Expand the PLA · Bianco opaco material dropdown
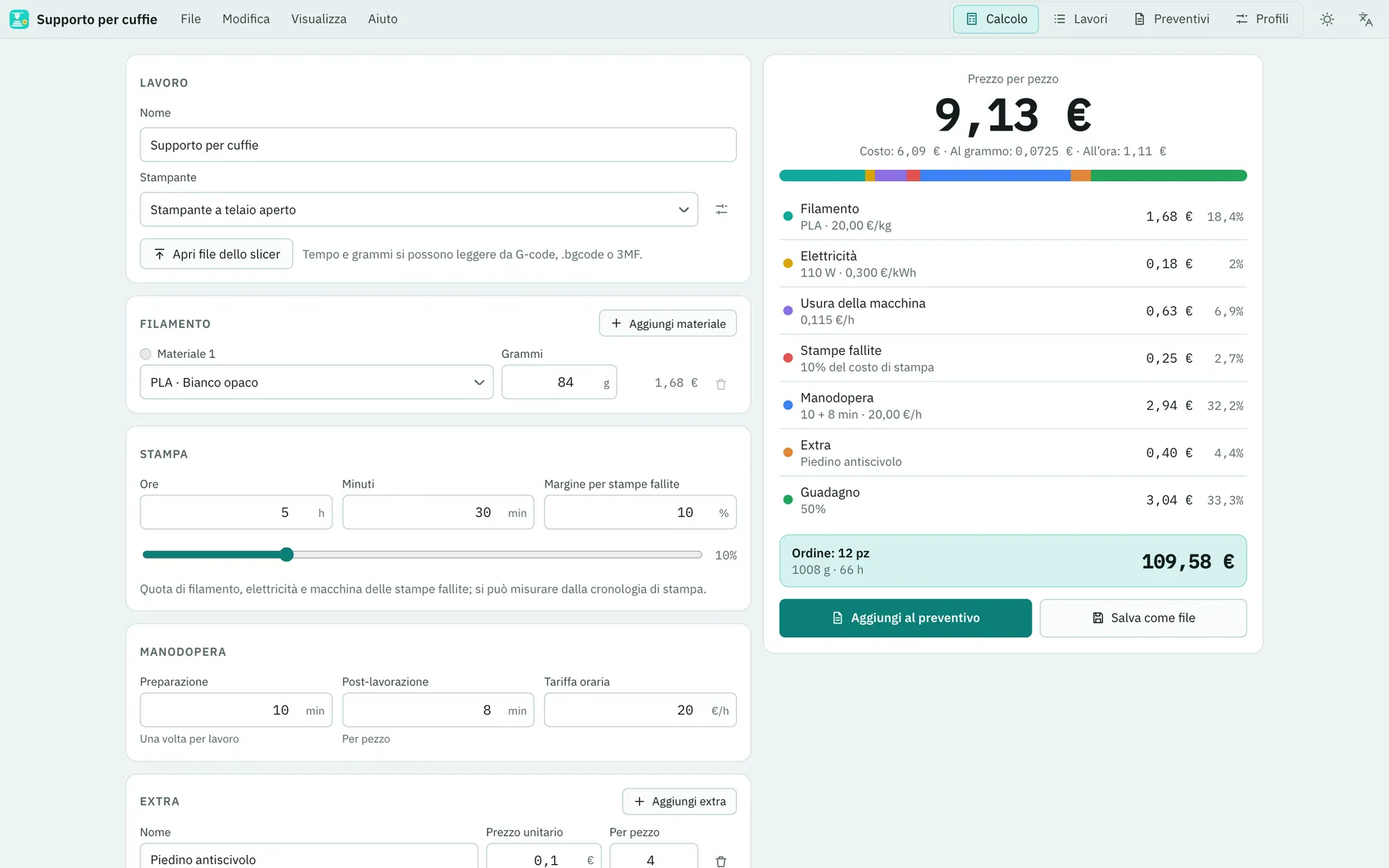Viewport: 1389px width, 868px height. point(316,382)
